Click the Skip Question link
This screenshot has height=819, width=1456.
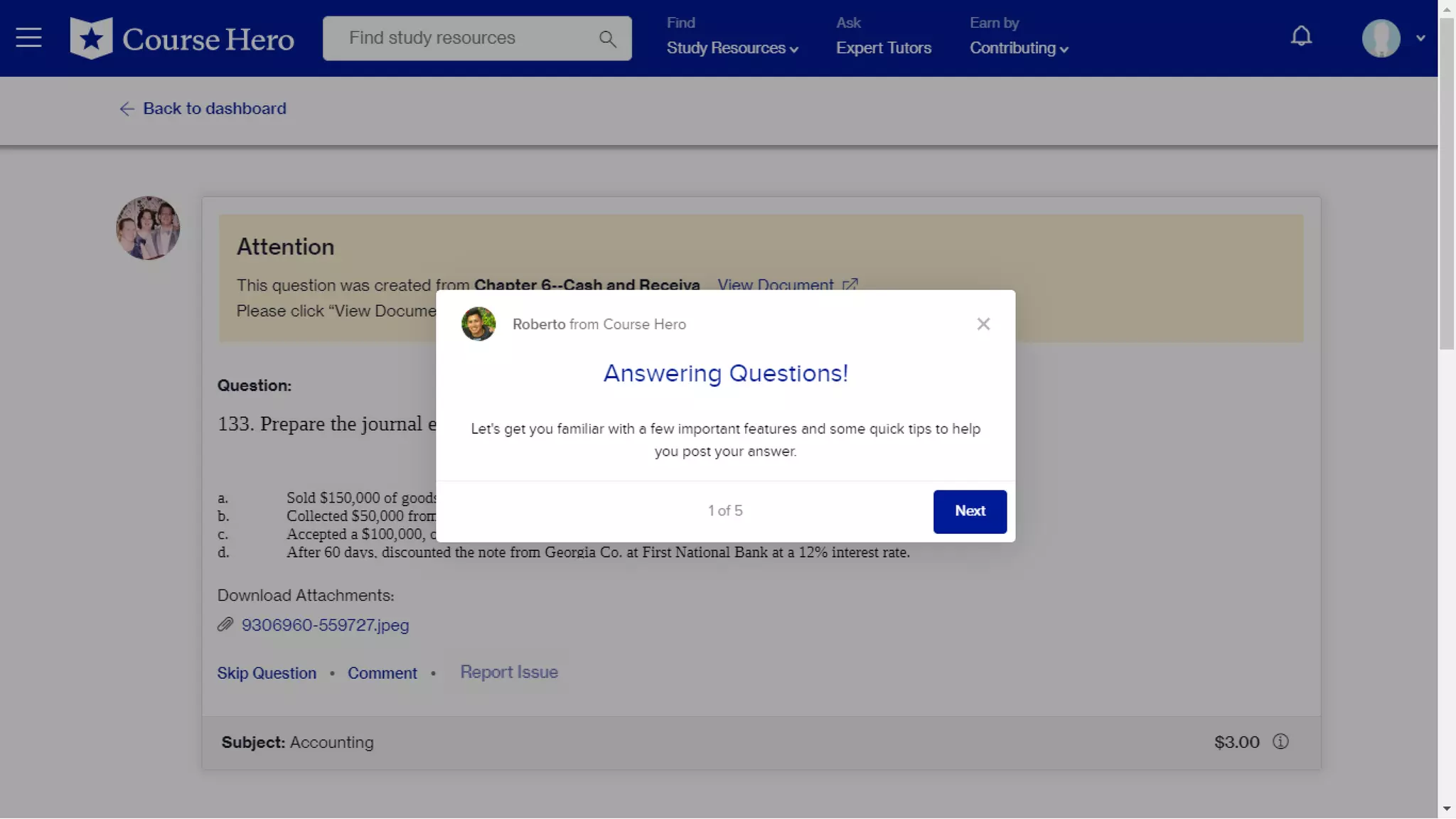tap(267, 673)
